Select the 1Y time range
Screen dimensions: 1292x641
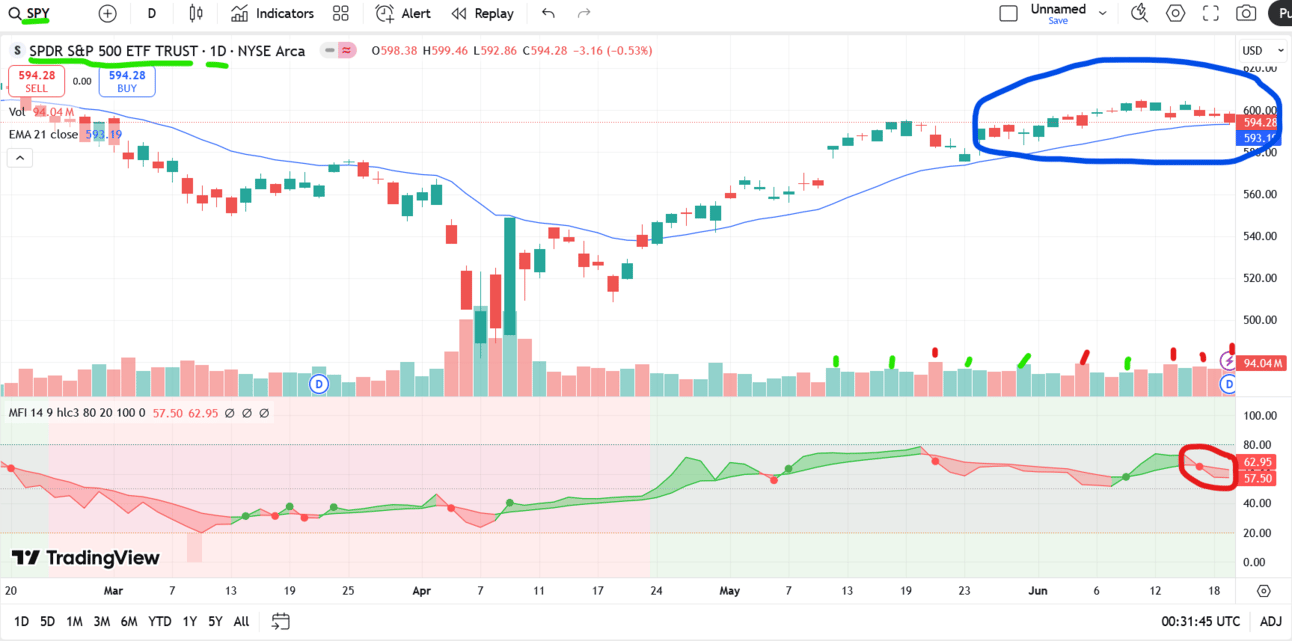coord(188,621)
